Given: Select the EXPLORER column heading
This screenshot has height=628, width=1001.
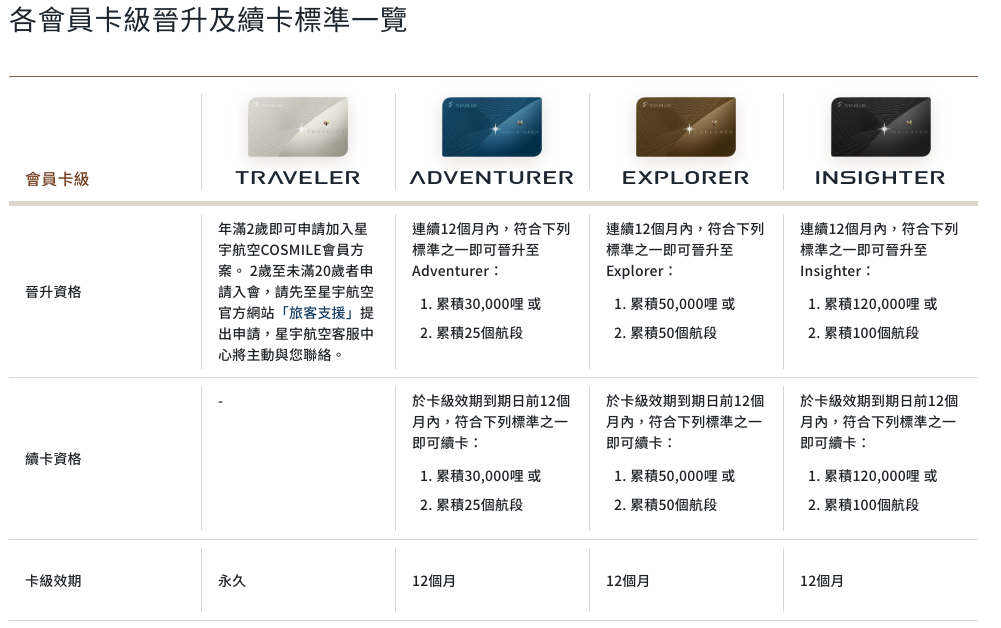Looking at the screenshot, I should (686, 177).
